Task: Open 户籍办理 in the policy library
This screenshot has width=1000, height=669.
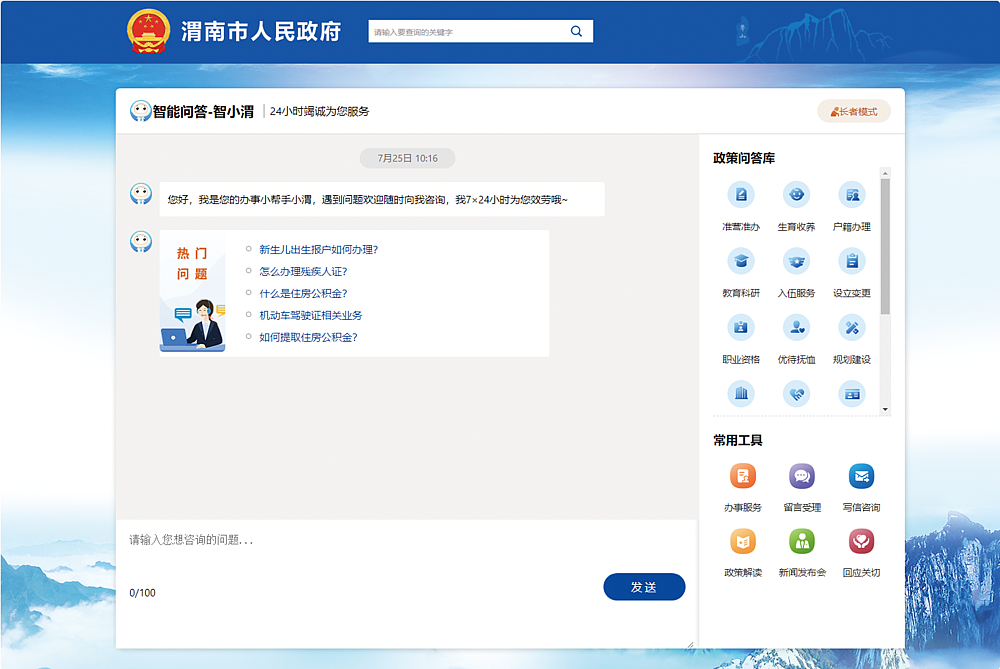Action: [851, 195]
